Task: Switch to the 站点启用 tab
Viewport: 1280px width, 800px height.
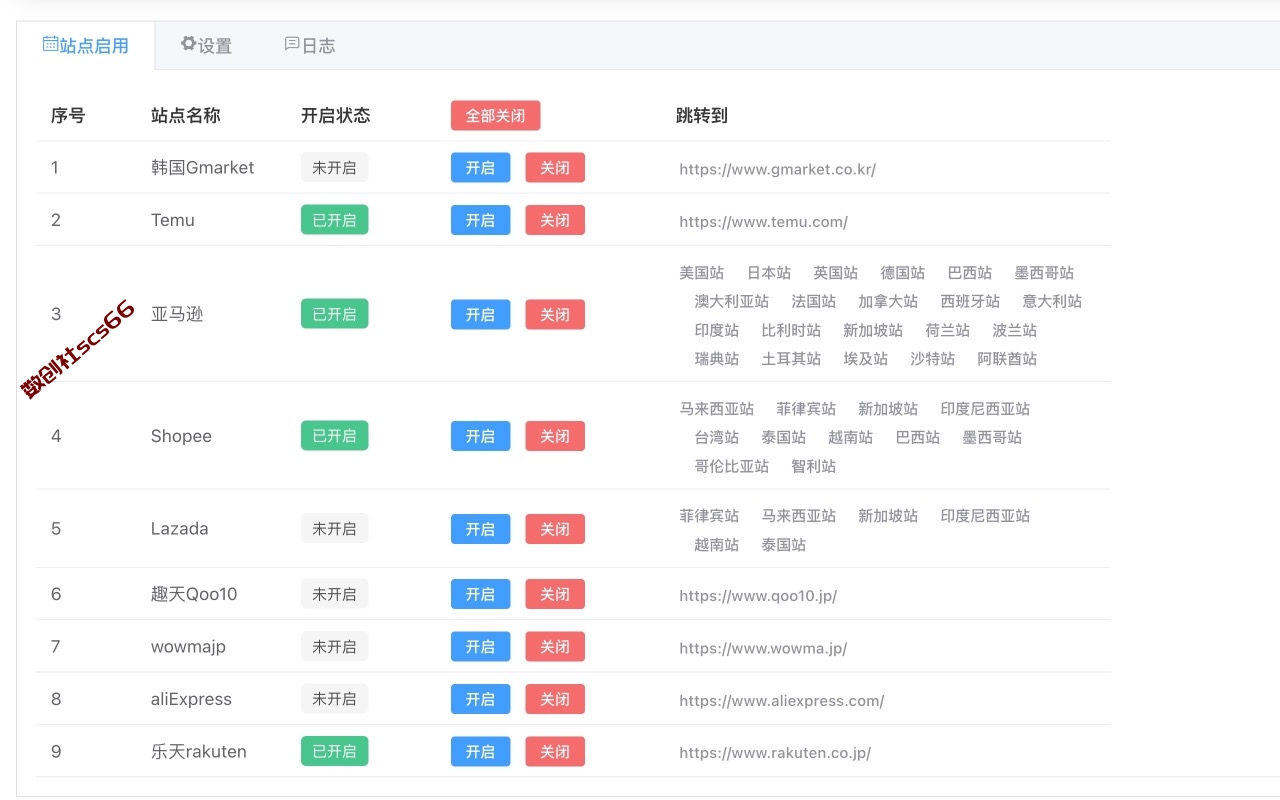Action: pos(86,45)
